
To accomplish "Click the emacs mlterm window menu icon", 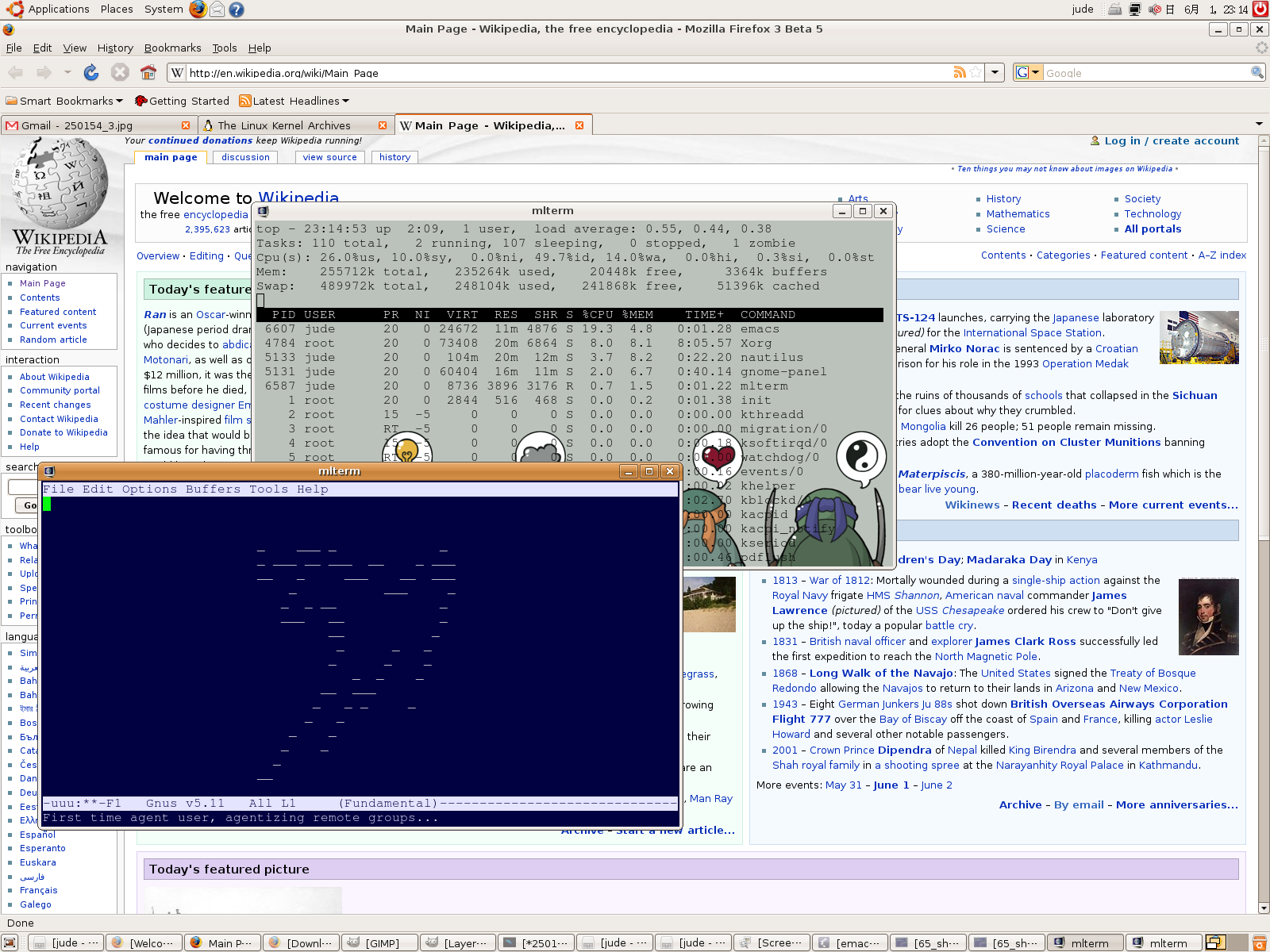I will pyautogui.click(x=49, y=471).
